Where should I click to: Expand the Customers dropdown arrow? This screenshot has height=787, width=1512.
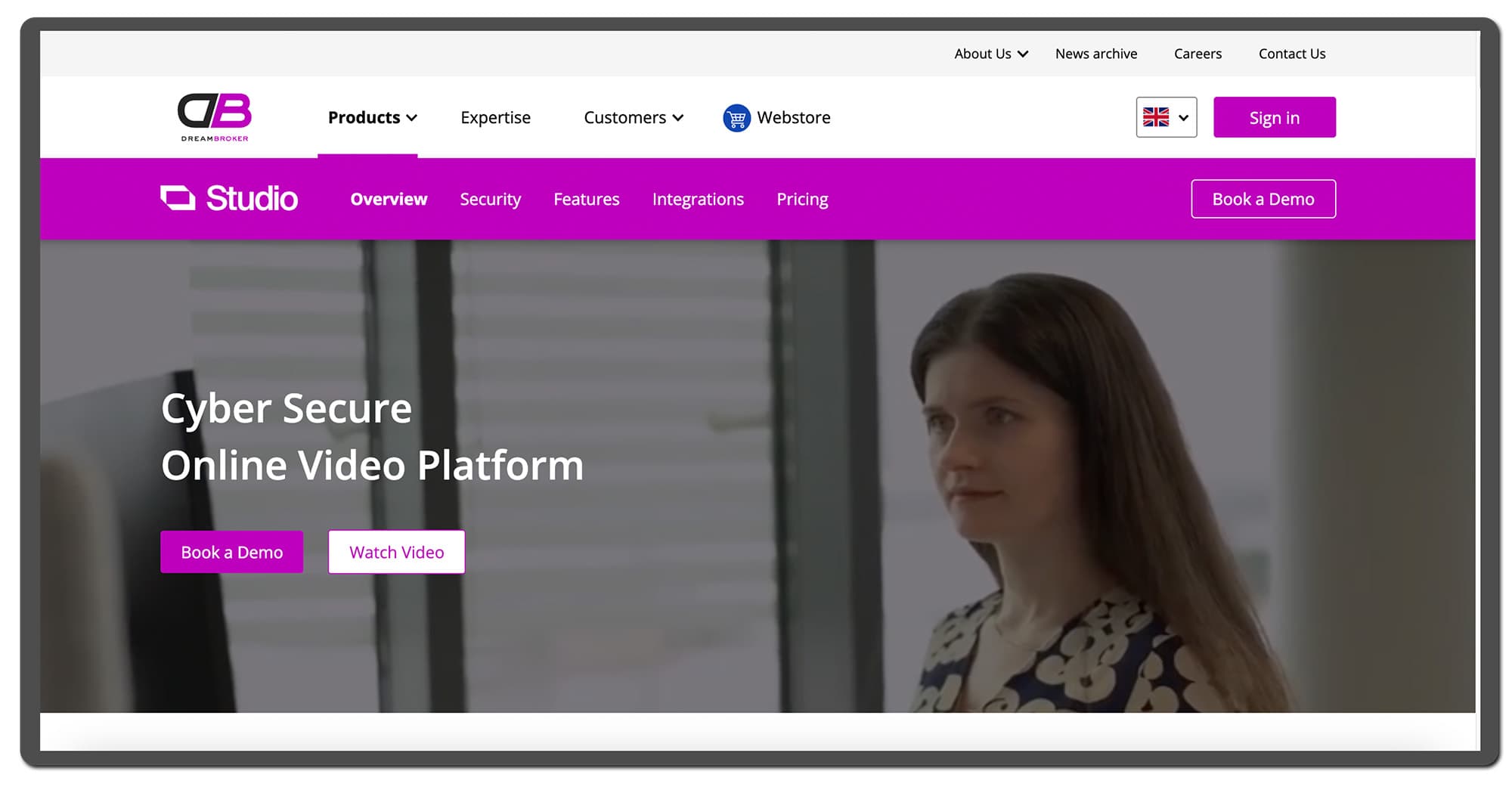point(678,118)
